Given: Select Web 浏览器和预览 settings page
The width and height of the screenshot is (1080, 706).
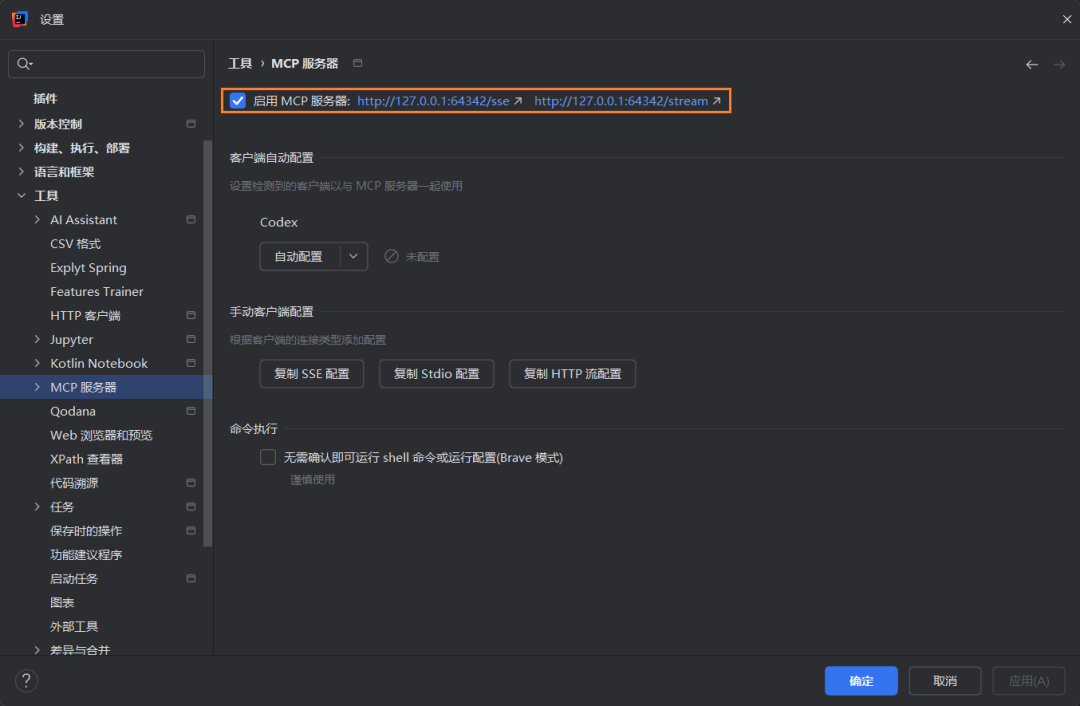Looking at the screenshot, I should coord(101,435).
